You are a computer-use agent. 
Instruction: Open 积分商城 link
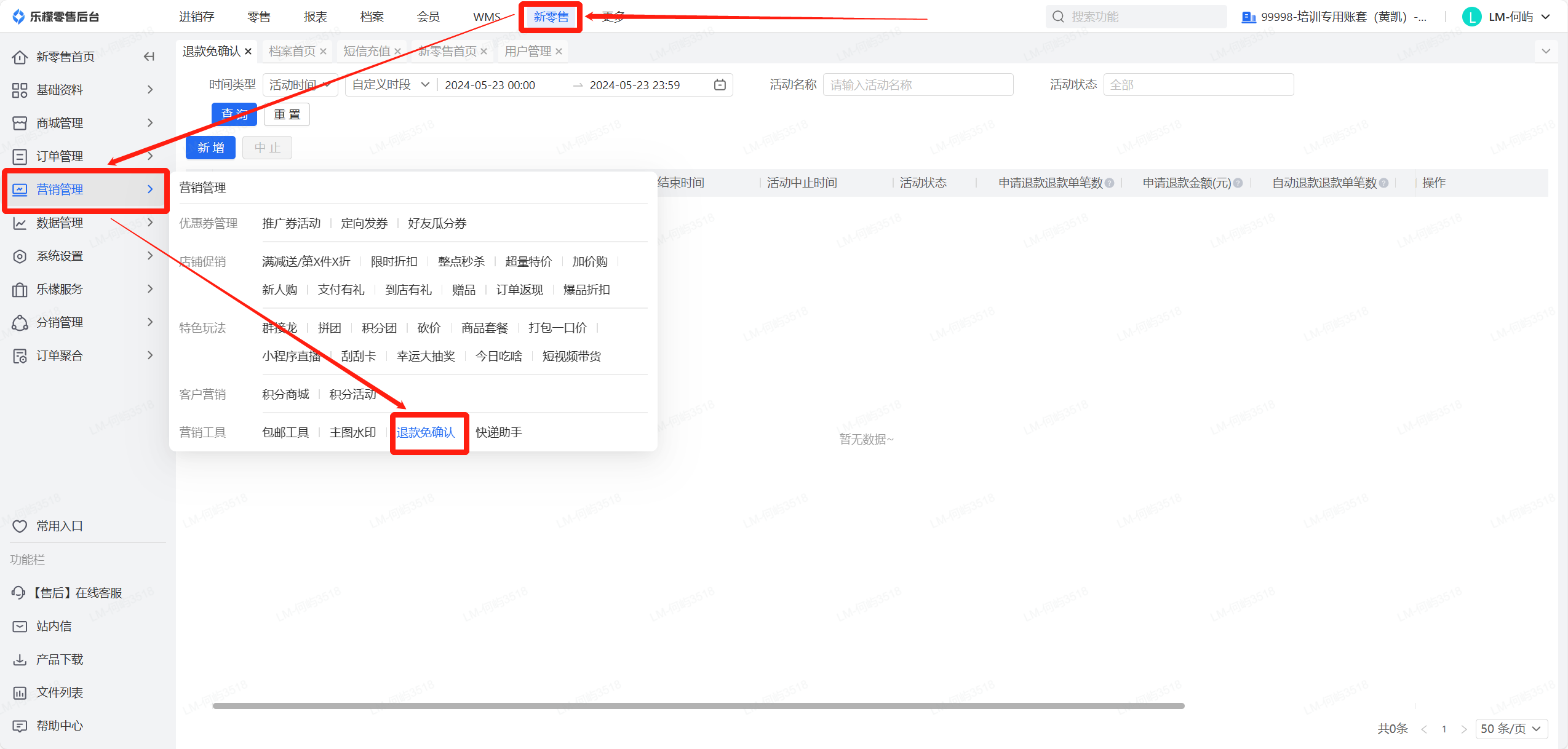pyautogui.click(x=285, y=394)
